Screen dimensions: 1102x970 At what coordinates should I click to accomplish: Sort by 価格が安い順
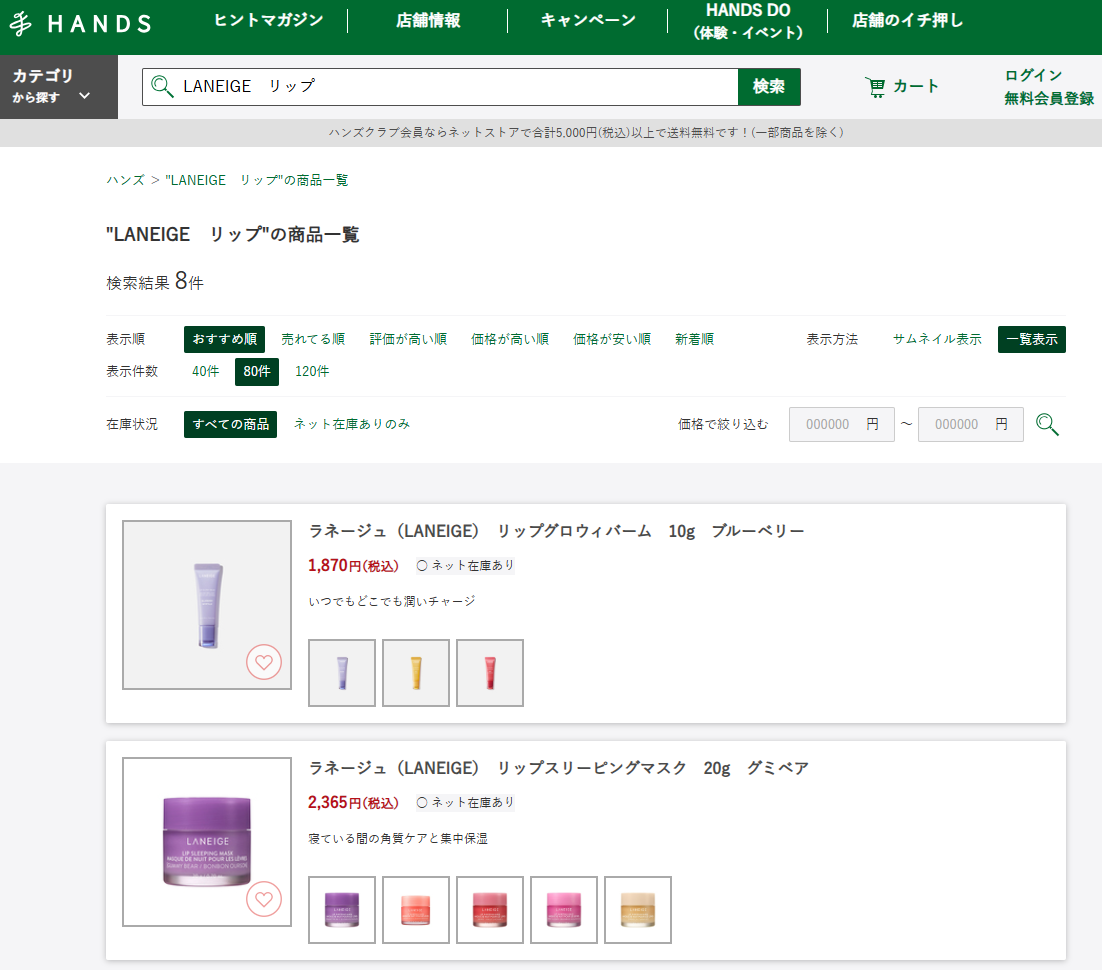pyautogui.click(x=612, y=340)
